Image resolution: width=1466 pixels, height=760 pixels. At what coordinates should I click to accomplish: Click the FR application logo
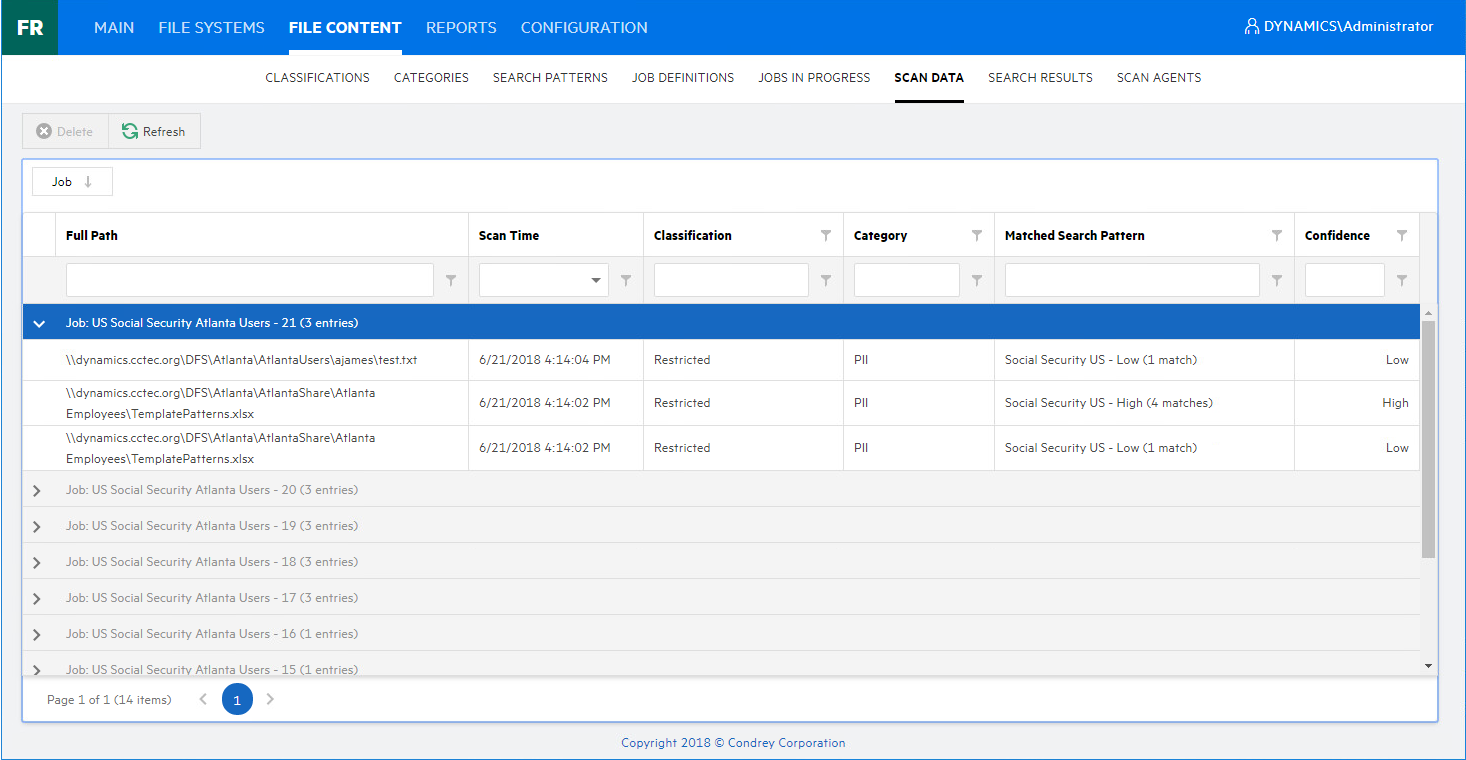29,27
